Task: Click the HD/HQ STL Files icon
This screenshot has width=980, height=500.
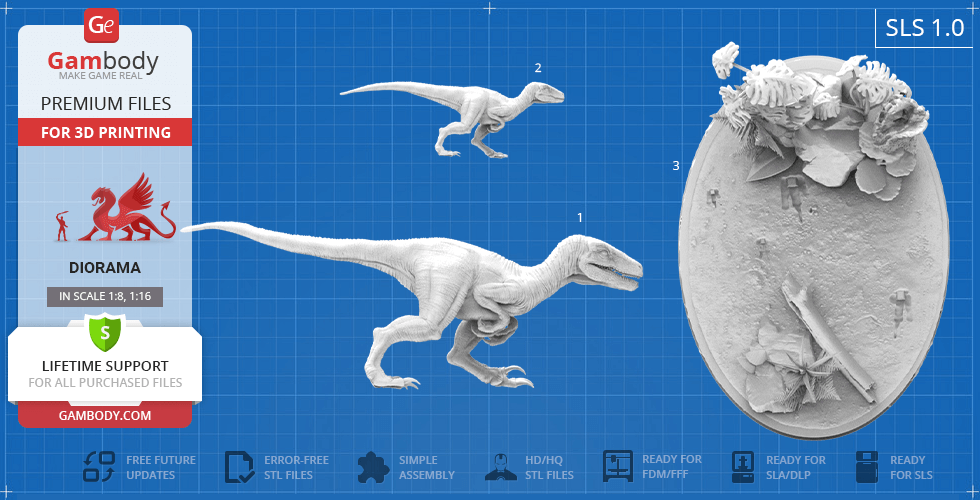Action: tap(500, 467)
